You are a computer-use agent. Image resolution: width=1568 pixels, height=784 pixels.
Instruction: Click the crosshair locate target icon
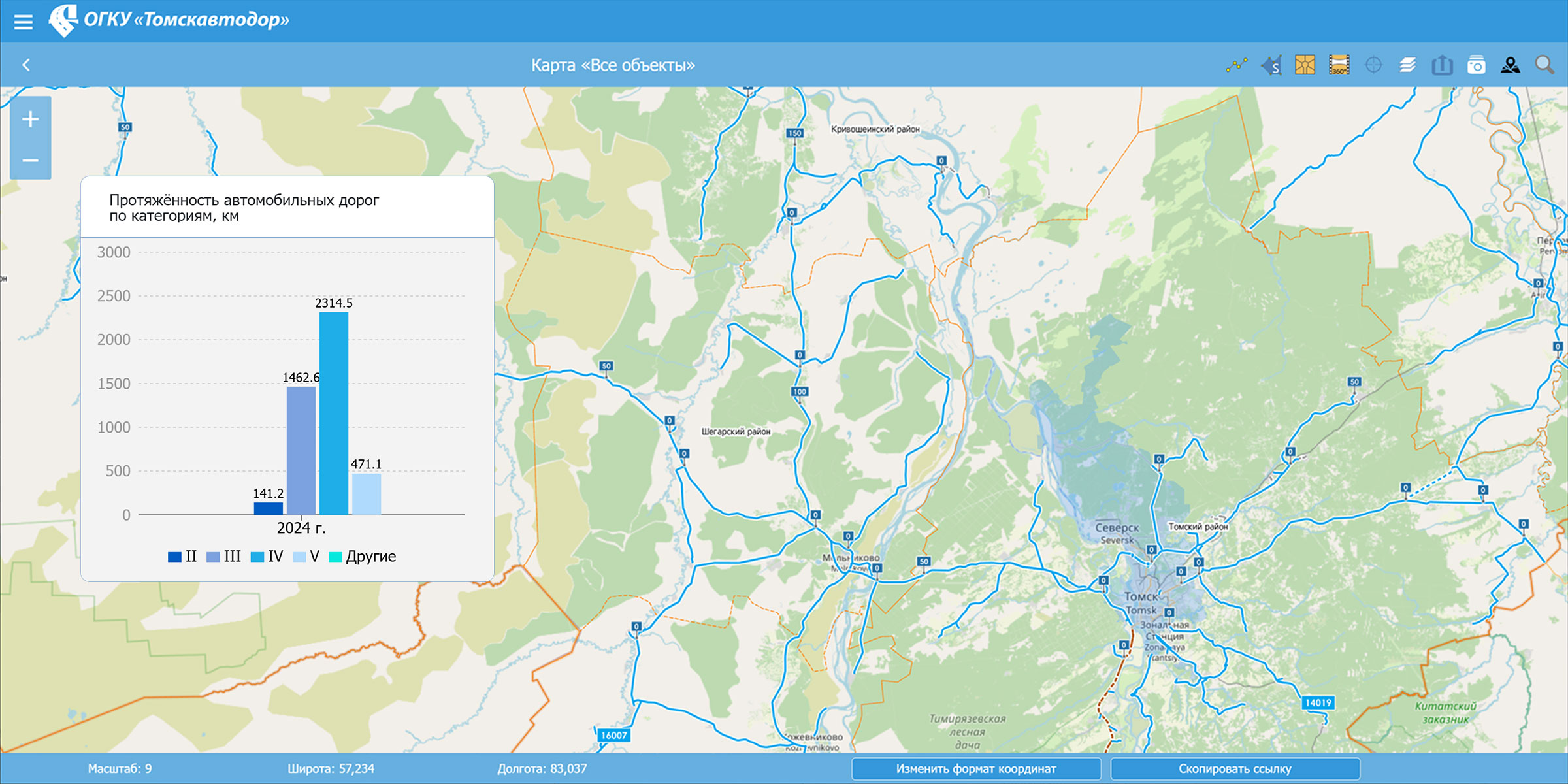coord(1373,65)
